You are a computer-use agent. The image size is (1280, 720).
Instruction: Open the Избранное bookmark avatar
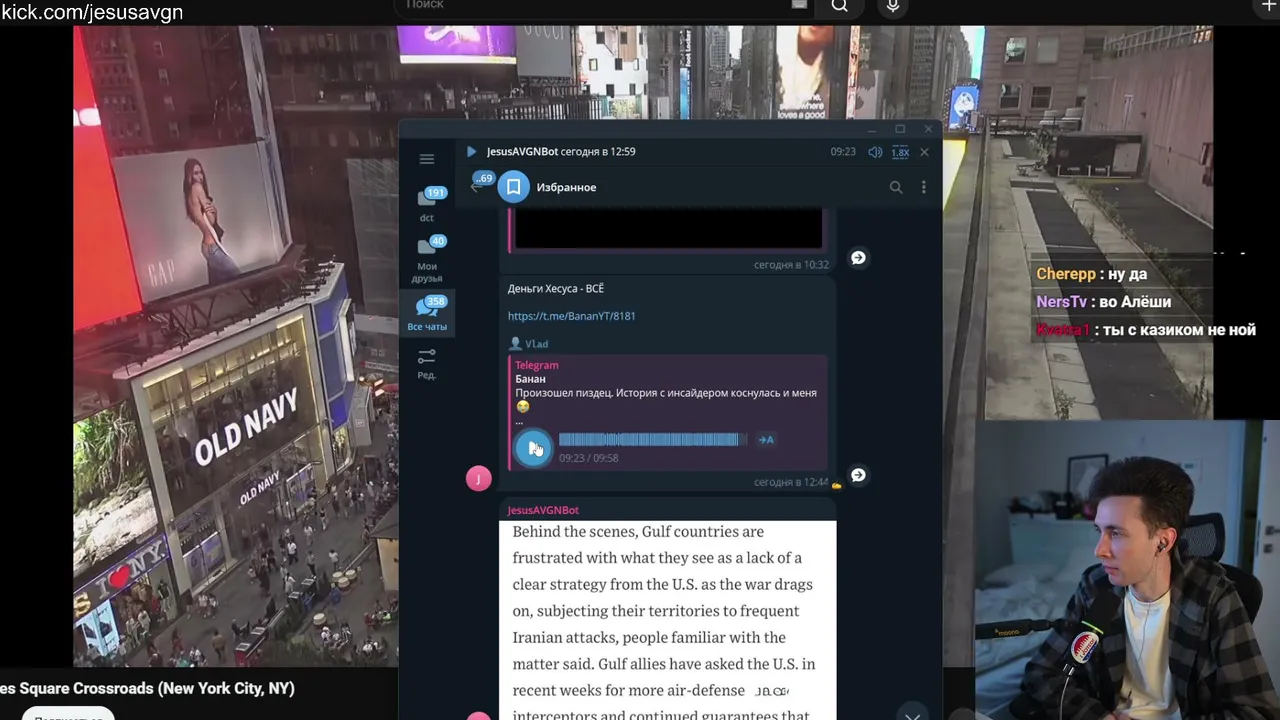[x=513, y=187]
